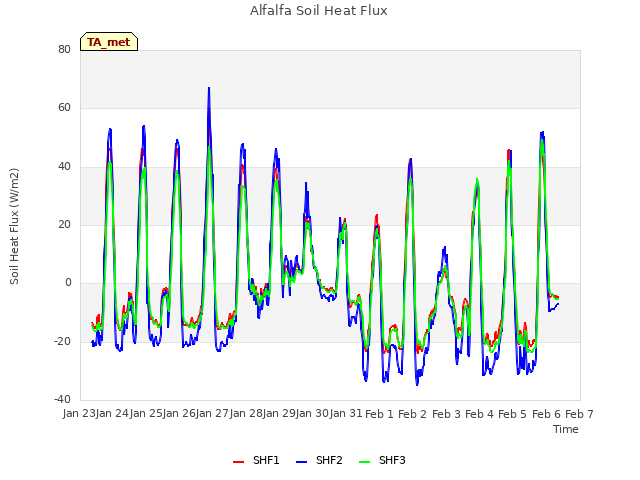Click the 80 y-axis tick label
The image size is (640, 480).
(x=64, y=49)
